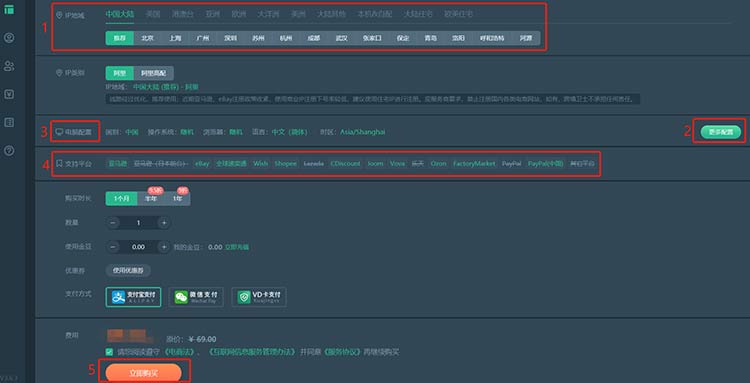The image size is (750, 383).
Task: Switch to the 港澳台 region tab
Action: tap(183, 14)
